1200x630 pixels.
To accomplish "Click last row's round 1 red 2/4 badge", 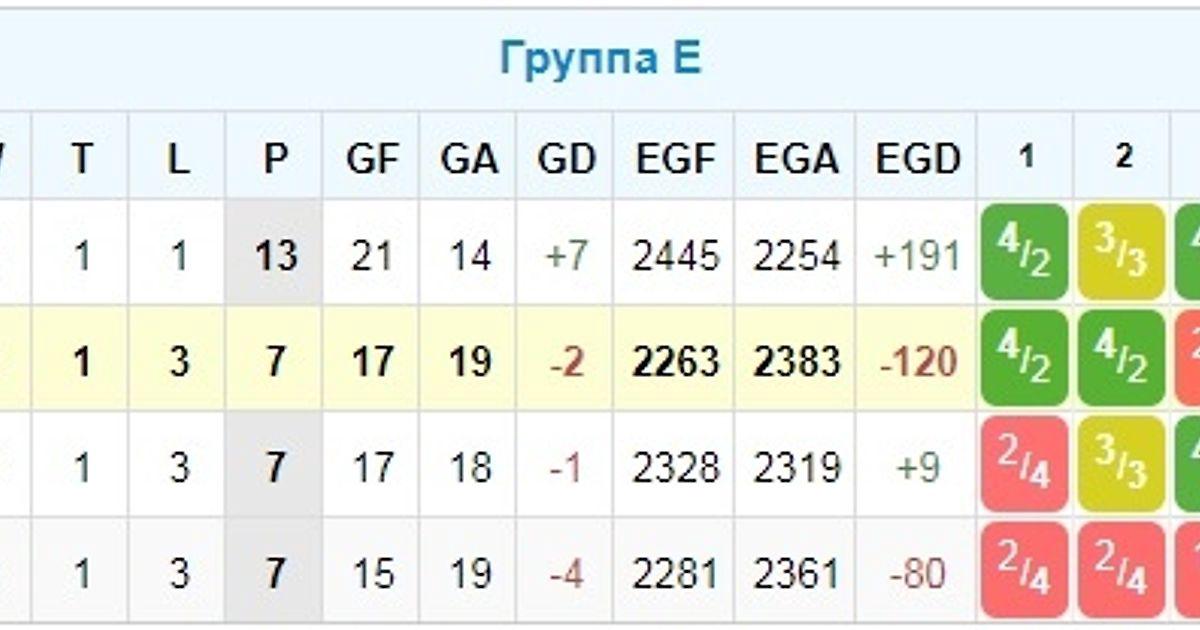I will point(1024,570).
